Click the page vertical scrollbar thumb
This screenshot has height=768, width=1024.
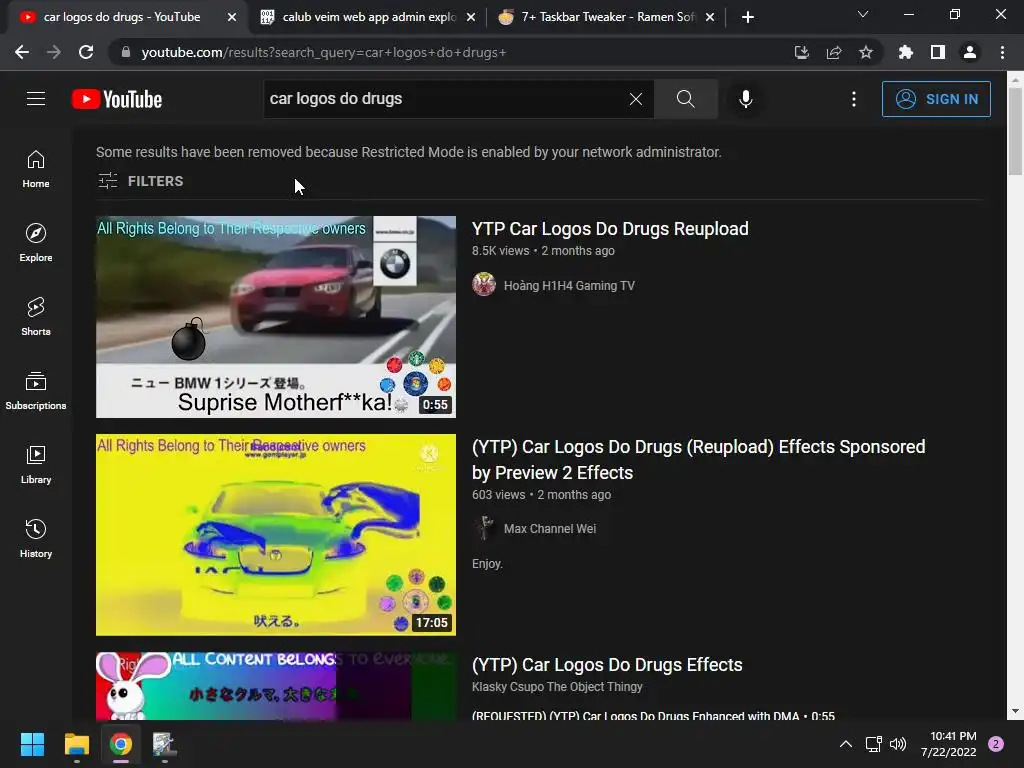[1015, 131]
